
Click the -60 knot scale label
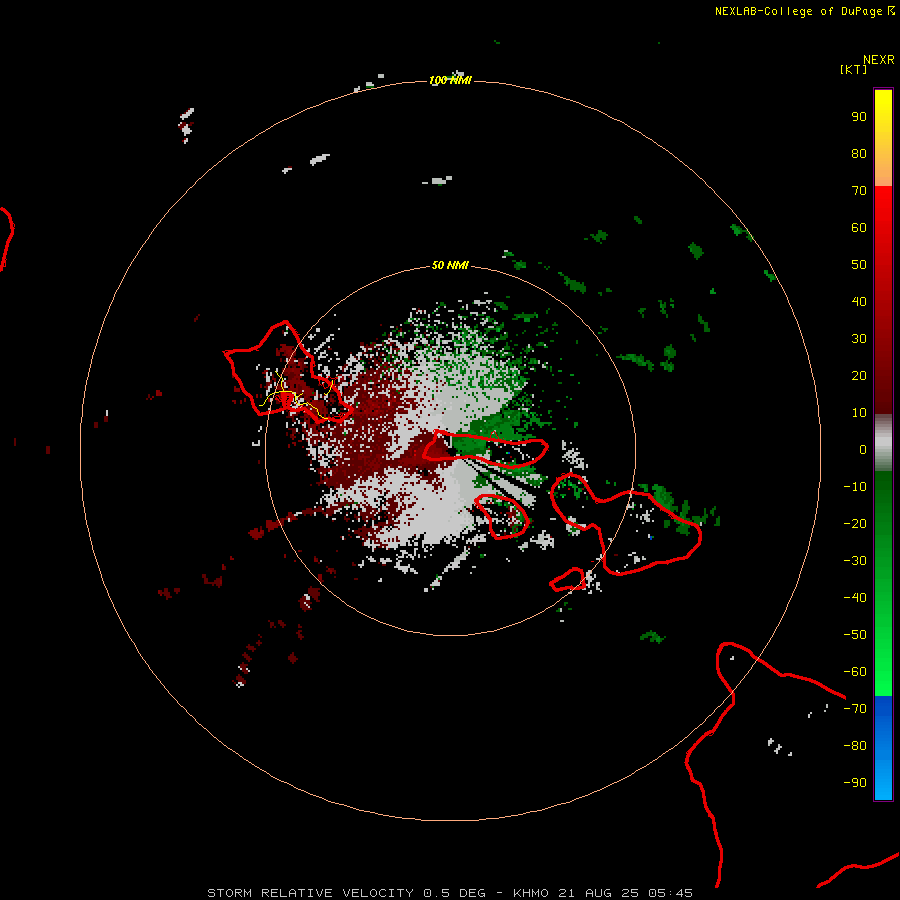tap(855, 672)
